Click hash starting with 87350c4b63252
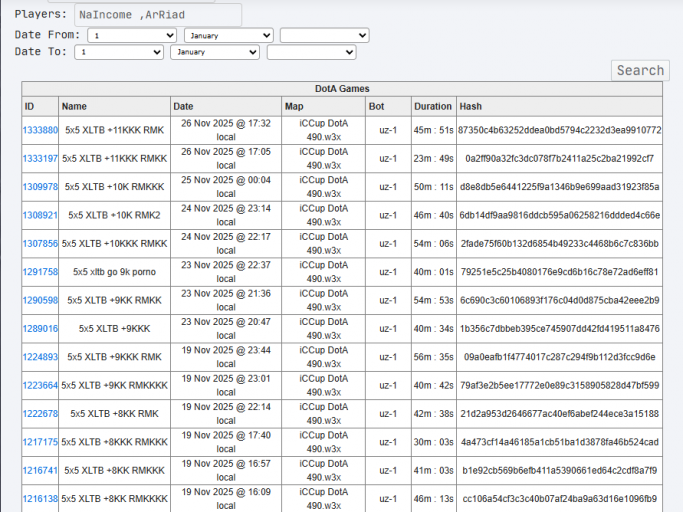The image size is (683, 512). point(559,130)
